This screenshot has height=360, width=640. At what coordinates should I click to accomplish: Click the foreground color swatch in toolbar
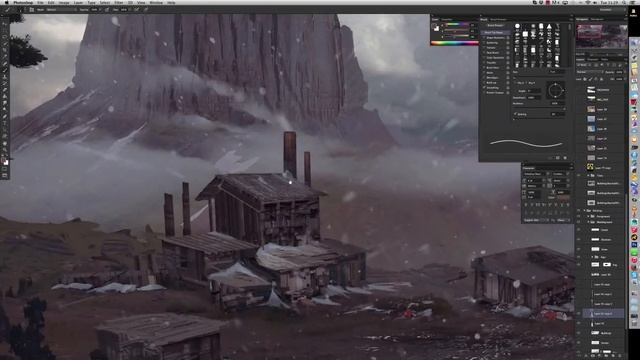point(4,160)
